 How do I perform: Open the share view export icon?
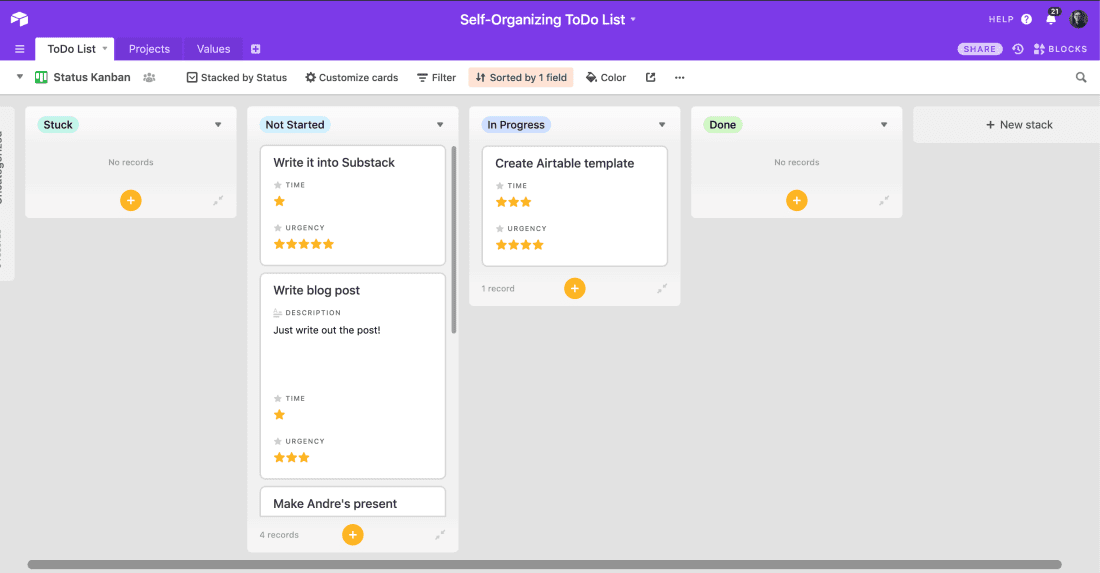click(650, 78)
